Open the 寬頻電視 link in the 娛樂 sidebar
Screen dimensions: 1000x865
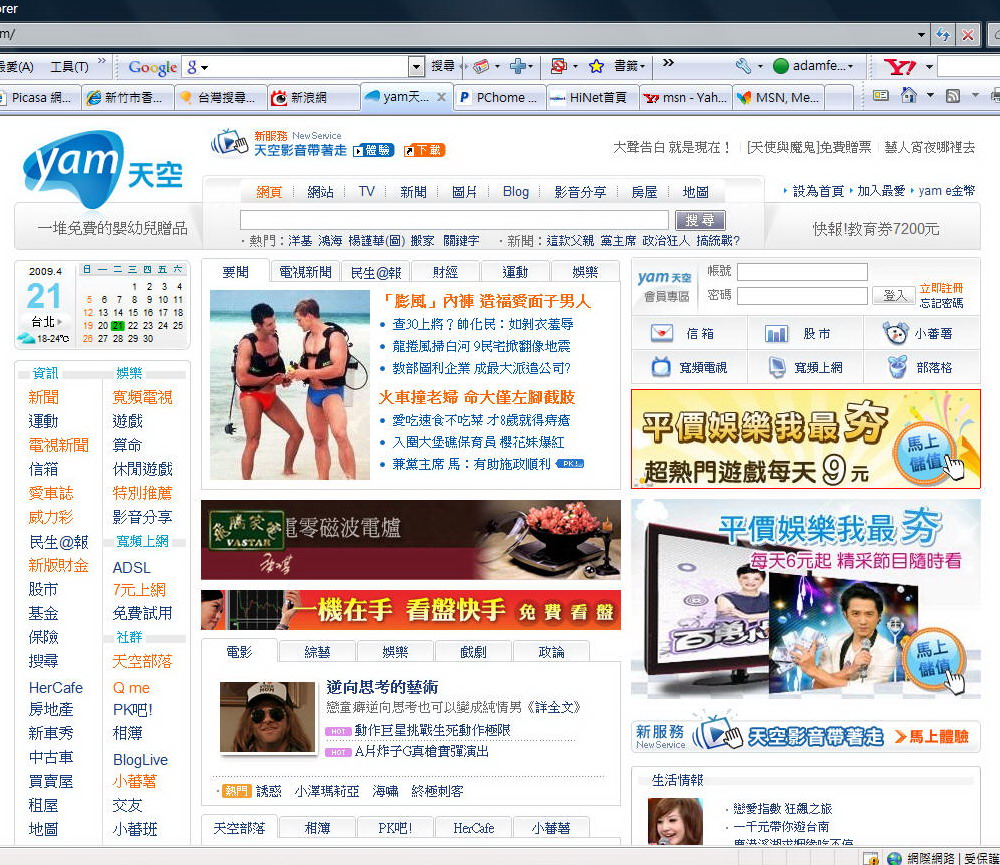pos(142,397)
